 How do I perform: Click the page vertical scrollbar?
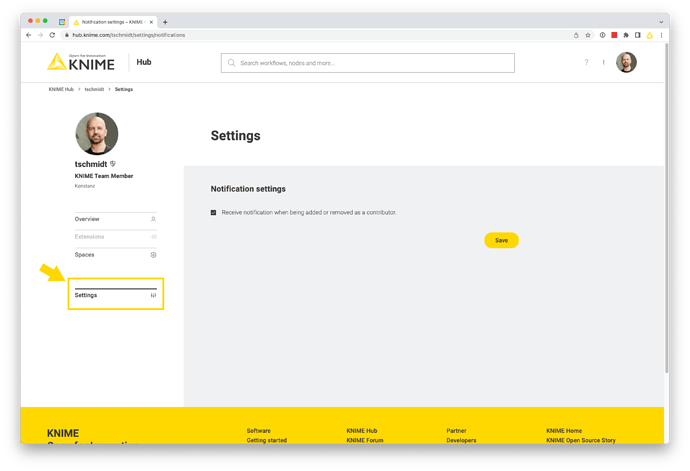pyautogui.click(x=667, y=207)
